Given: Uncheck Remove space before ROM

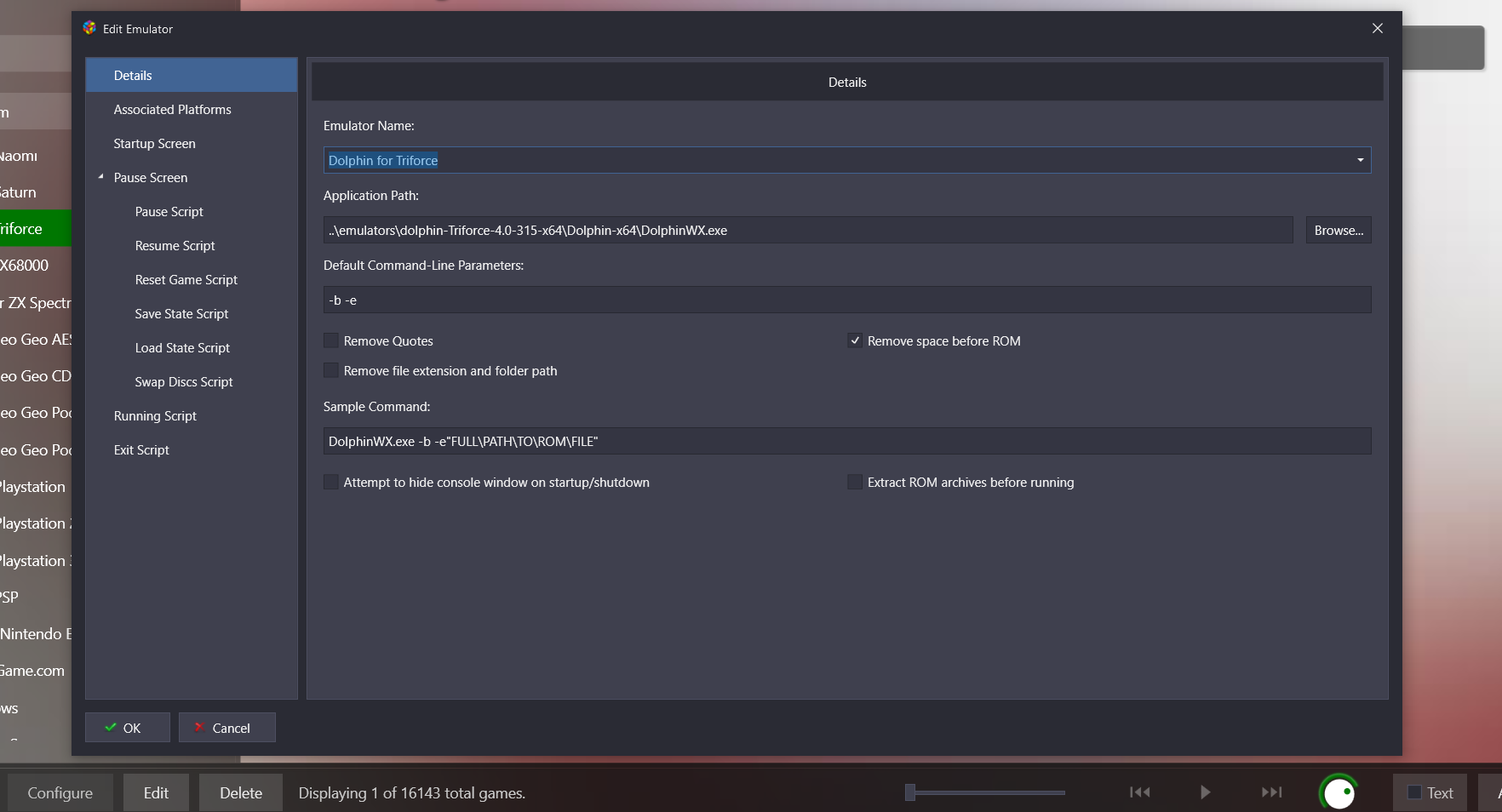Looking at the screenshot, I should 855,340.
